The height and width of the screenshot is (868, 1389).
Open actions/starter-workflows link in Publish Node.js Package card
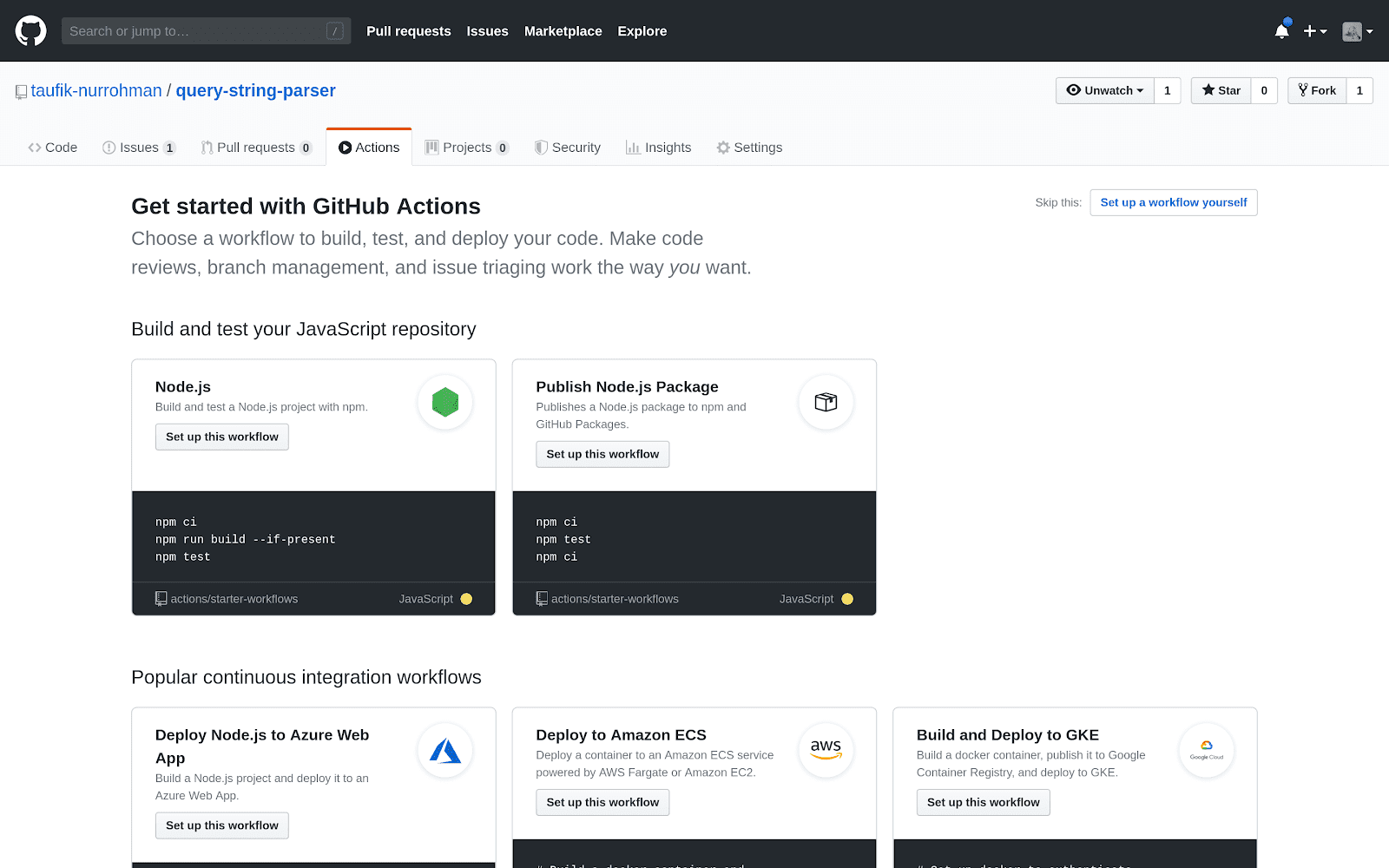(x=615, y=599)
